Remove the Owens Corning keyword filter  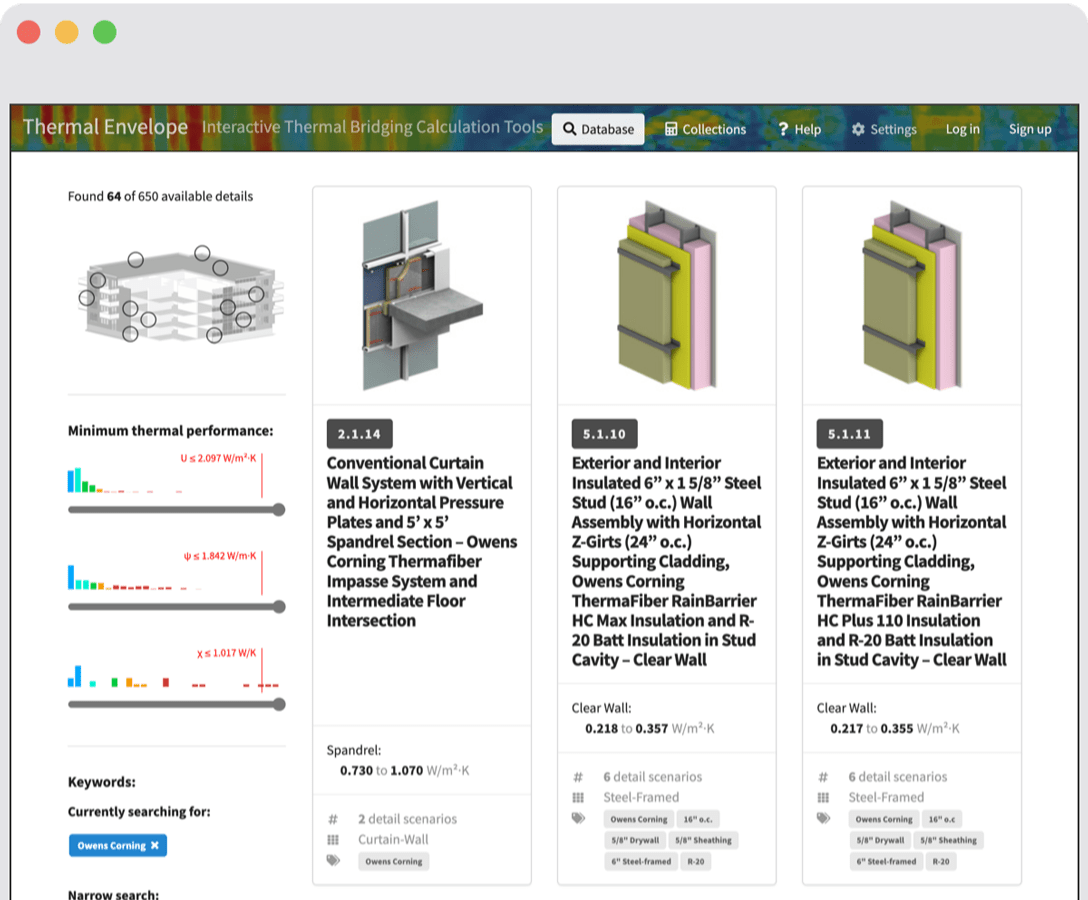pos(155,846)
